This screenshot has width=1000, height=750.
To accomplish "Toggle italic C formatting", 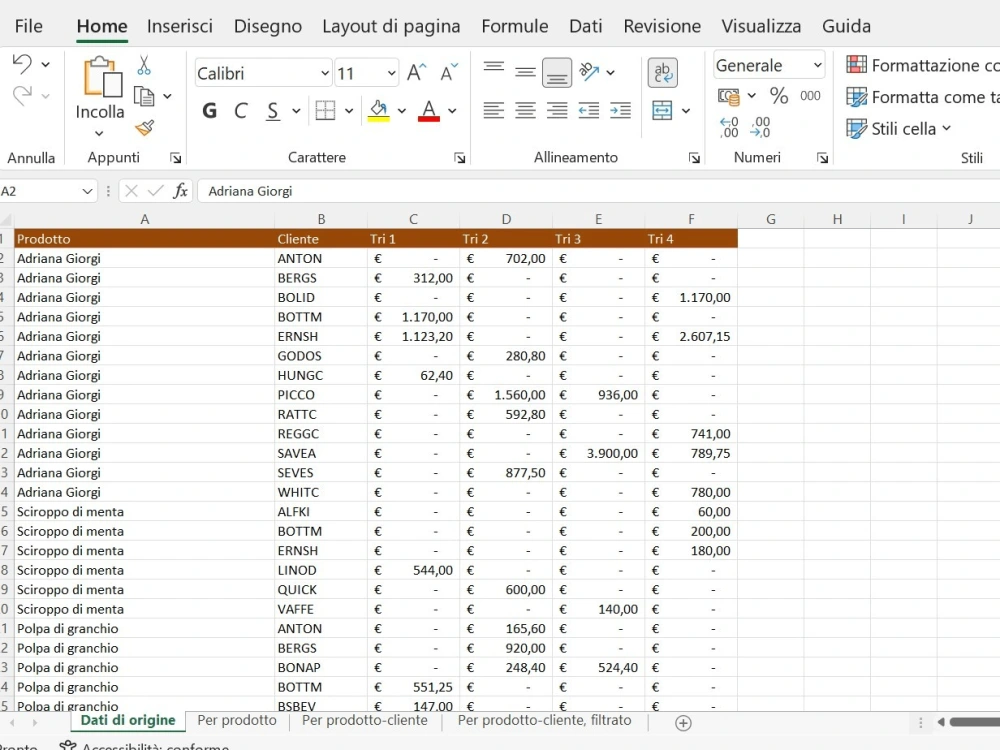I will pos(240,111).
